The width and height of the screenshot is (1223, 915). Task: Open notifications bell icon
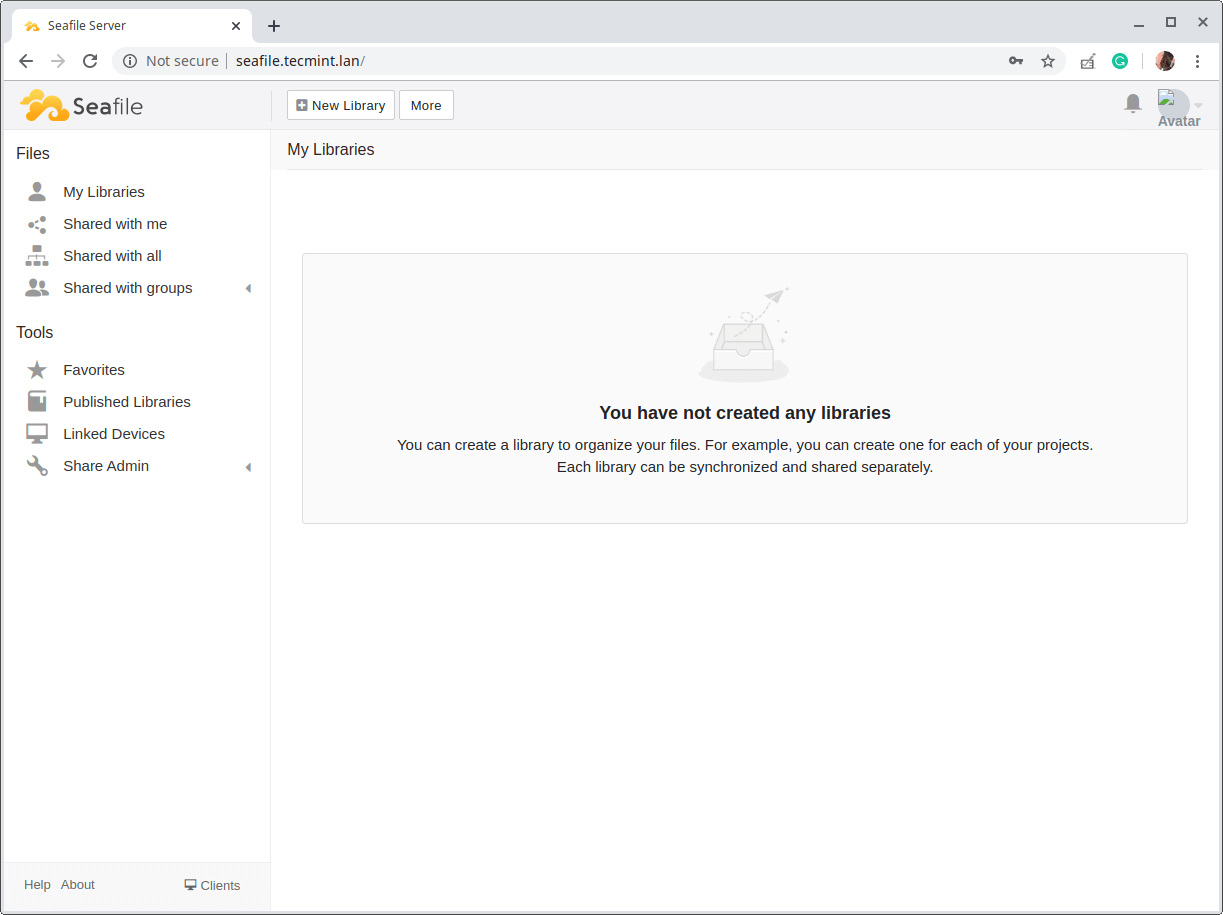1133,104
